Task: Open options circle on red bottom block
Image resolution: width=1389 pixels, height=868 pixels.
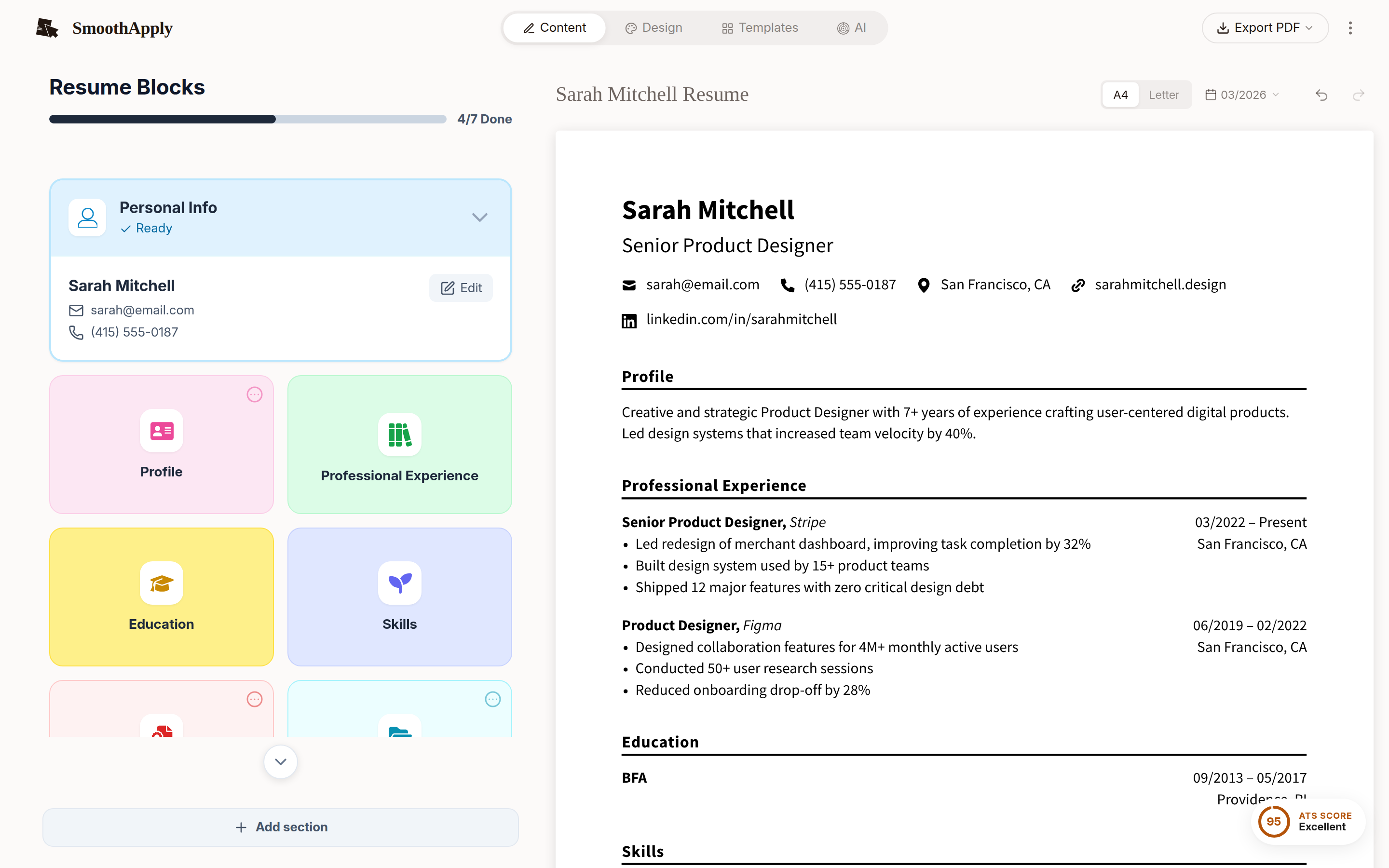Action: 254,699
